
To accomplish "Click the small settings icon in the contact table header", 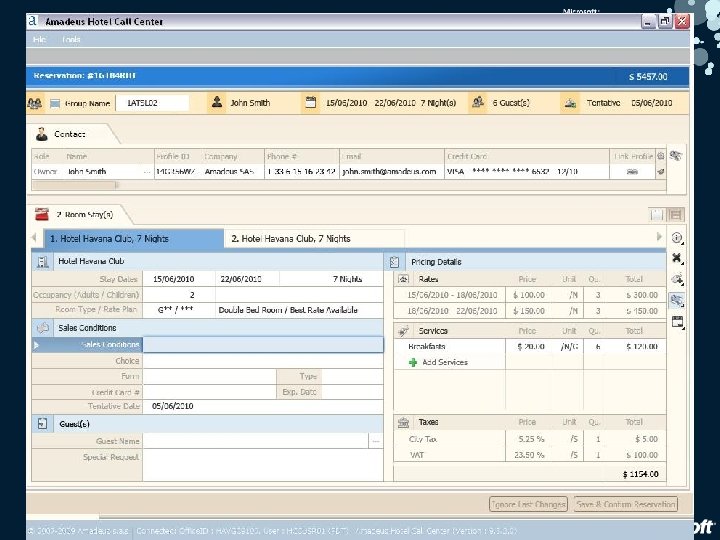I will click(x=660, y=156).
